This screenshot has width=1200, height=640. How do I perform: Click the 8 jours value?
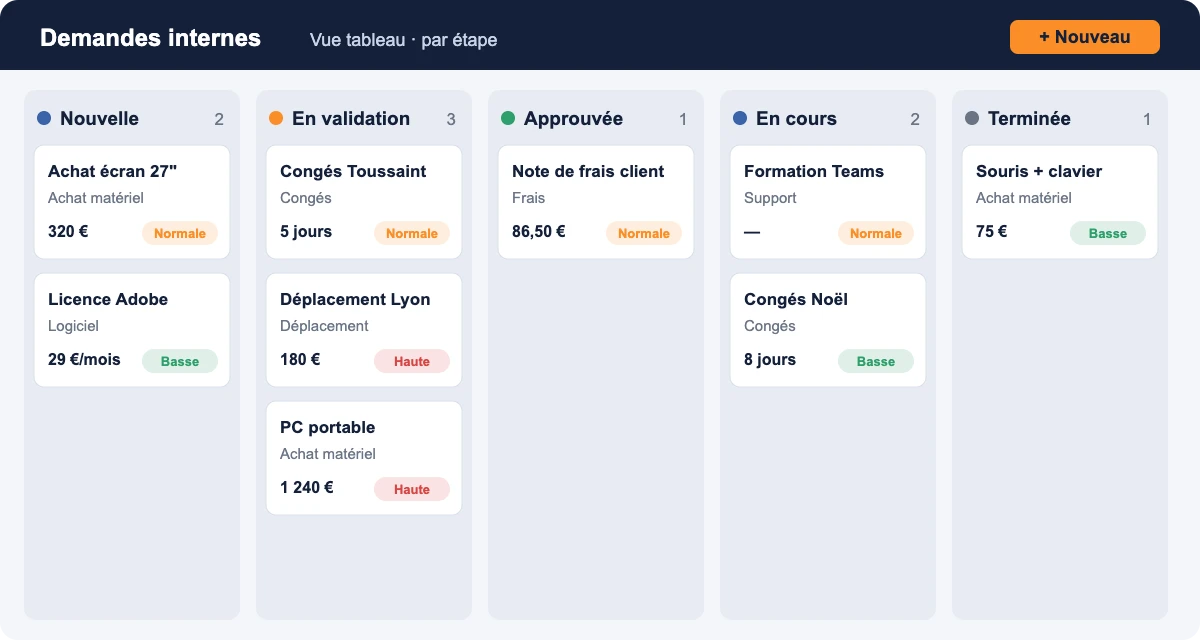point(770,359)
